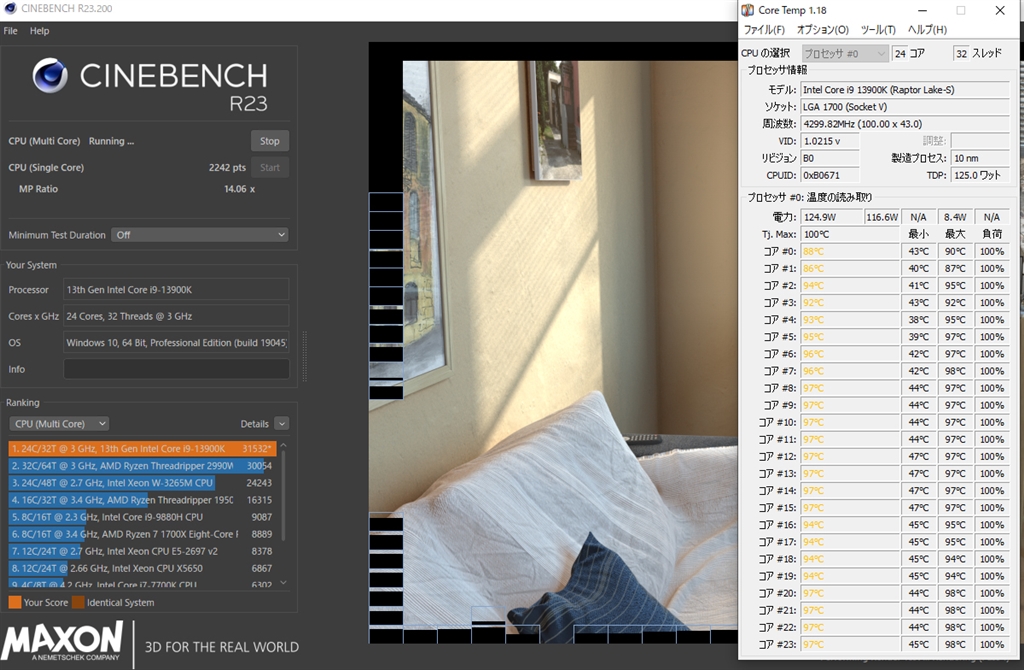Minimize the Core Temp window

tap(922, 10)
